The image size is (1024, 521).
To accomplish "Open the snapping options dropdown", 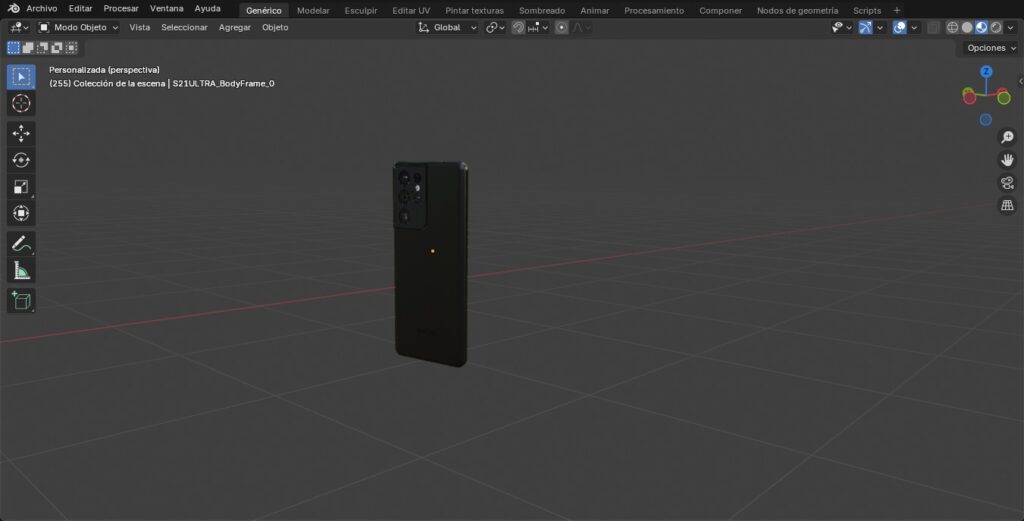I will [538, 27].
